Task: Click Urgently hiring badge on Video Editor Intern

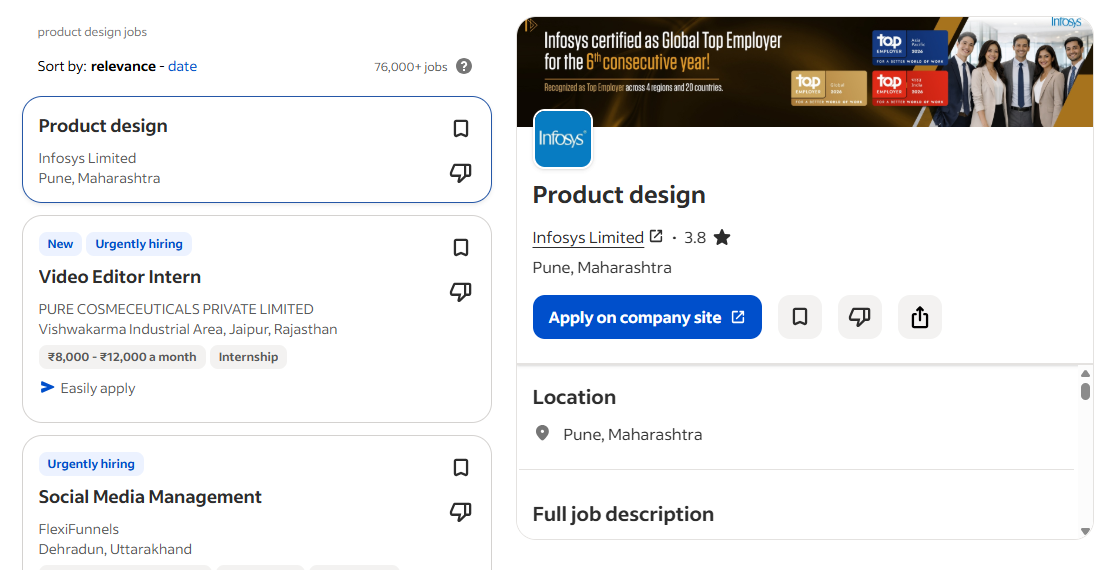Action: click(139, 243)
